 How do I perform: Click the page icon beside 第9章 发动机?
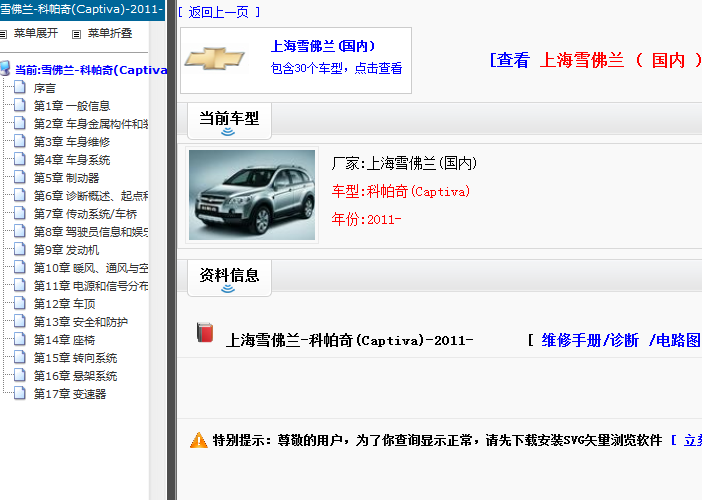tap(20, 248)
